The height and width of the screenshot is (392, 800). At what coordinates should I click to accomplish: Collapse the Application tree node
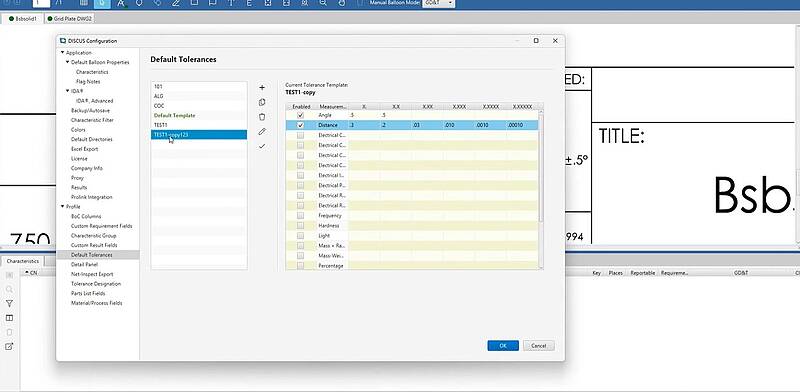point(63,53)
